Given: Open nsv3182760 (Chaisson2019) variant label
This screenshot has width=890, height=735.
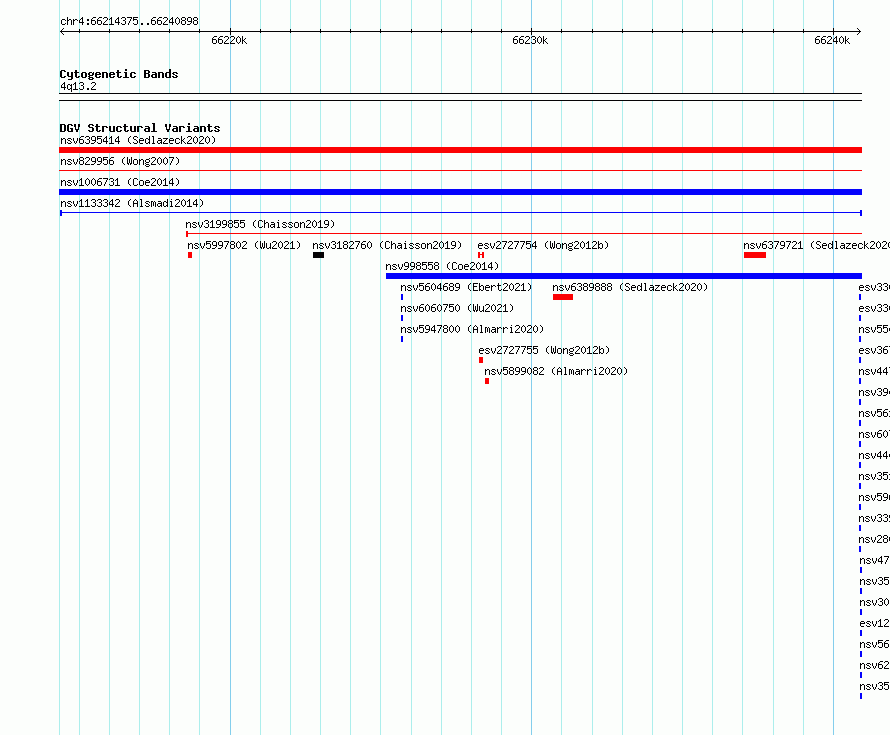Looking at the screenshot, I should point(387,245).
